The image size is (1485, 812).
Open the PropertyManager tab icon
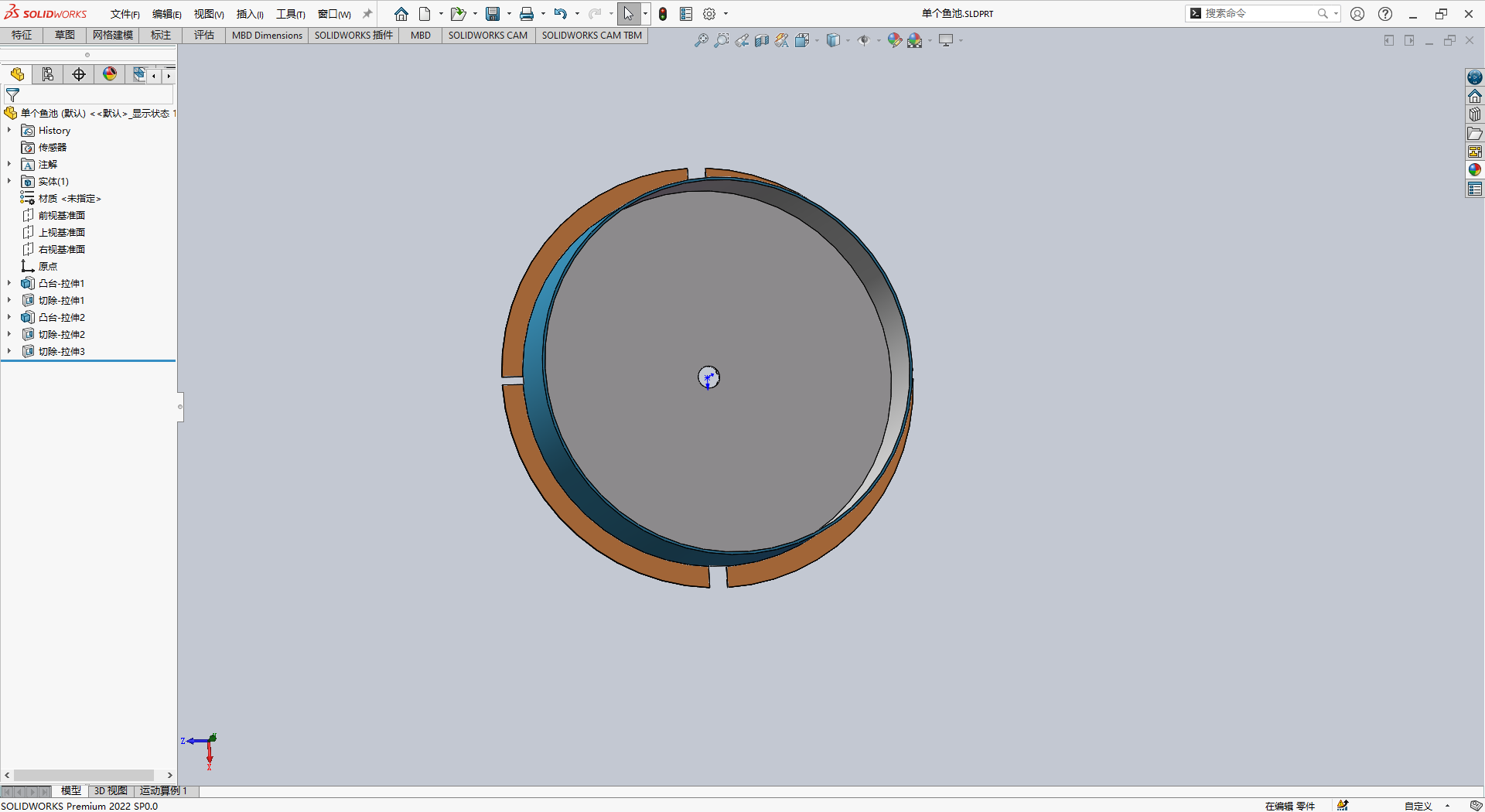tap(48, 74)
